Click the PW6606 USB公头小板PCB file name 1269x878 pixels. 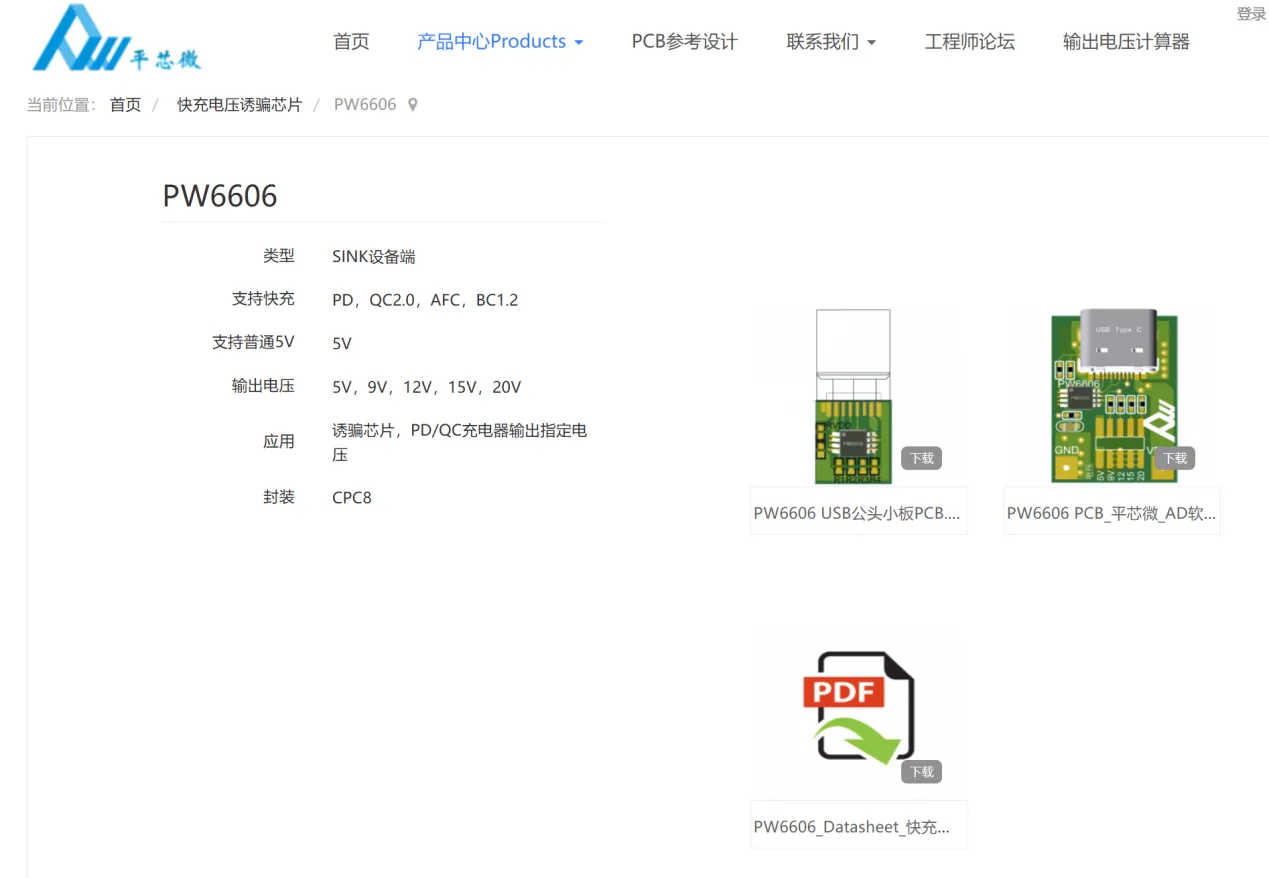[857, 511]
